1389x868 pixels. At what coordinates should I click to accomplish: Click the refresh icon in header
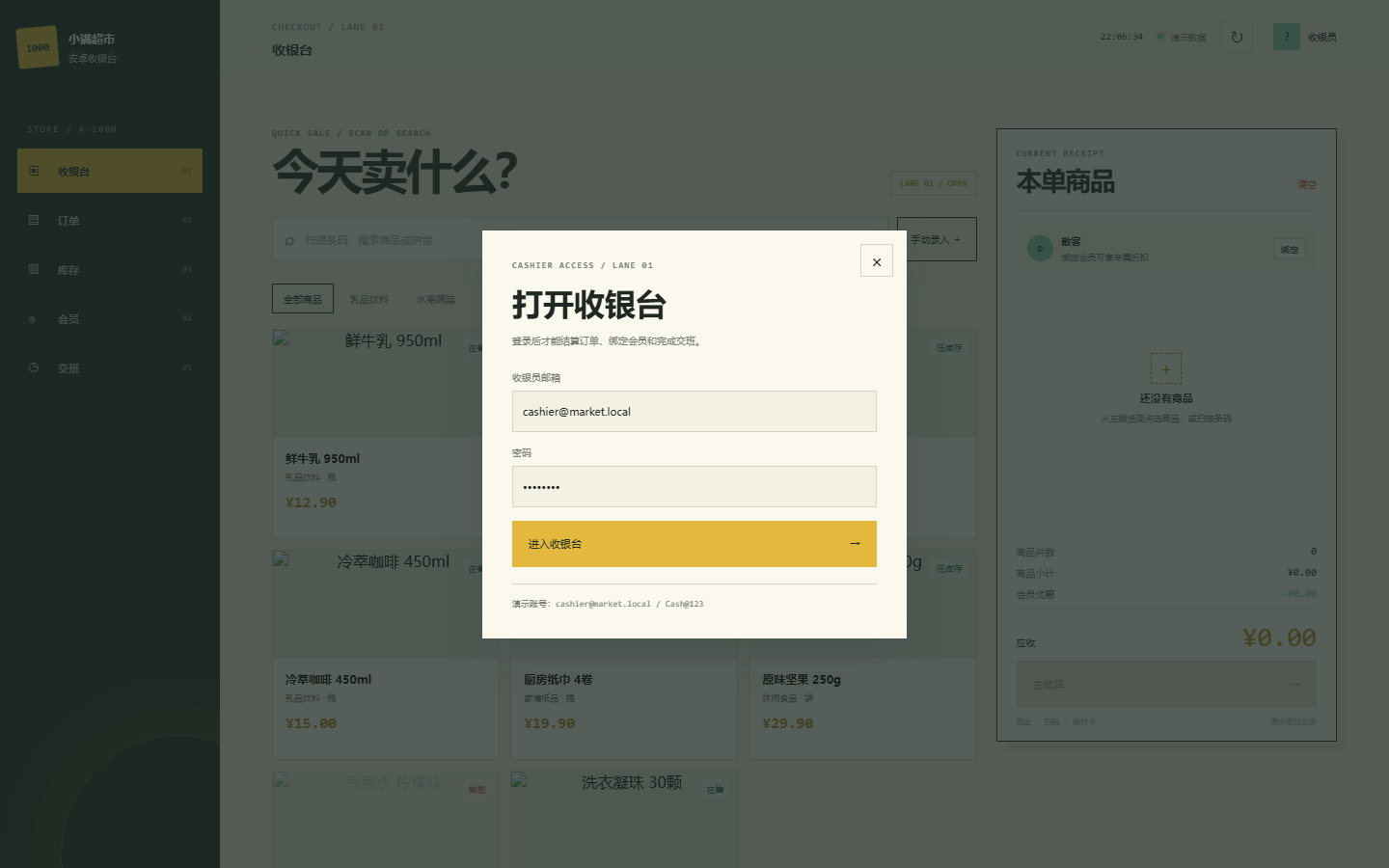pyautogui.click(x=1237, y=37)
